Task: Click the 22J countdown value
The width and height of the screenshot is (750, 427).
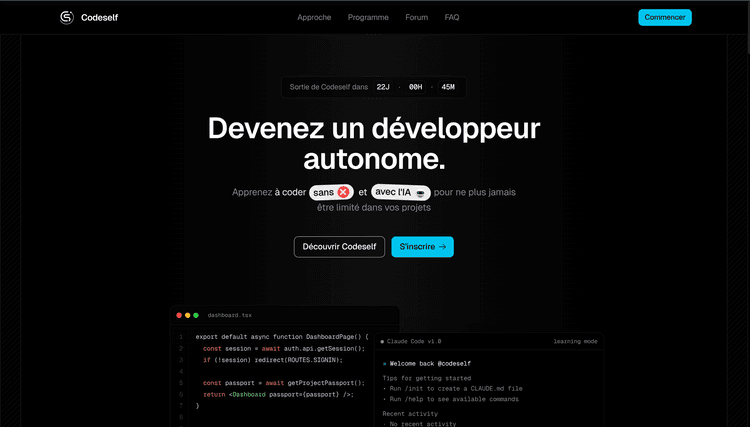Action: coord(383,87)
